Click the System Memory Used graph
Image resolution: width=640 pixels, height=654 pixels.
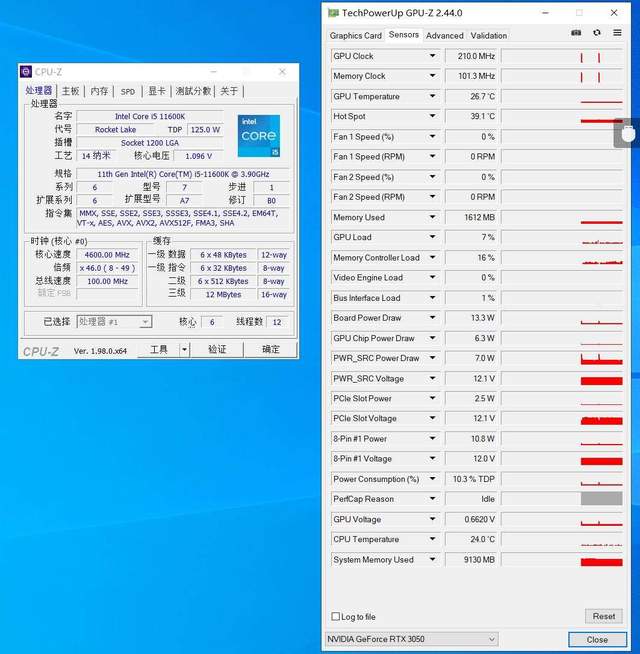click(562, 560)
